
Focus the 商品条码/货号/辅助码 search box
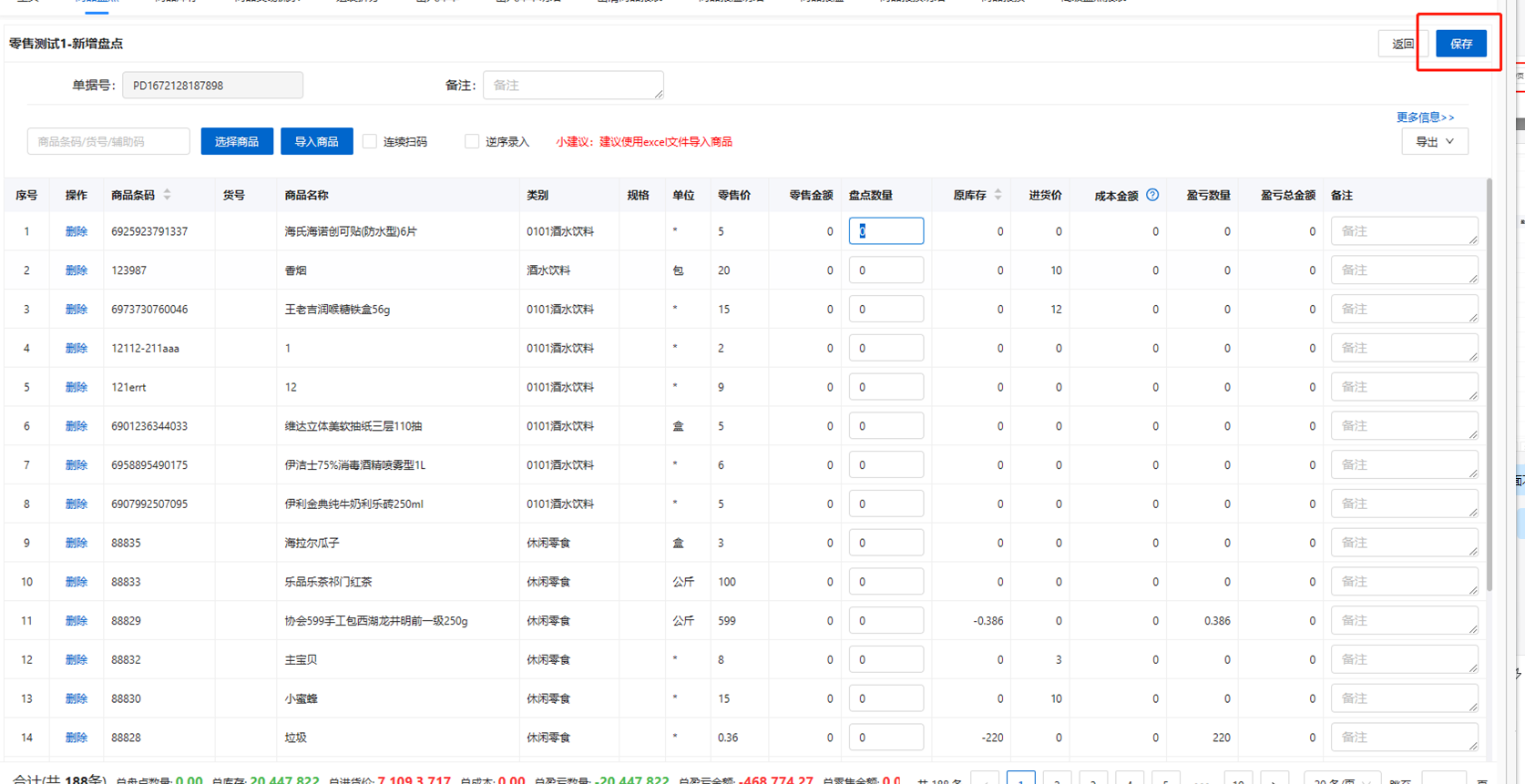tap(108, 141)
